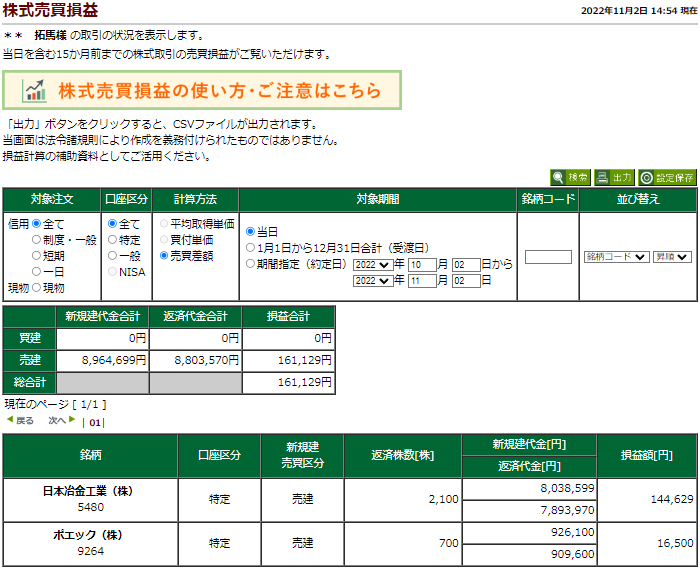Click the 設定保存 button
Image resolution: width=700 pixels, height=570 pixels.
tap(667, 178)
